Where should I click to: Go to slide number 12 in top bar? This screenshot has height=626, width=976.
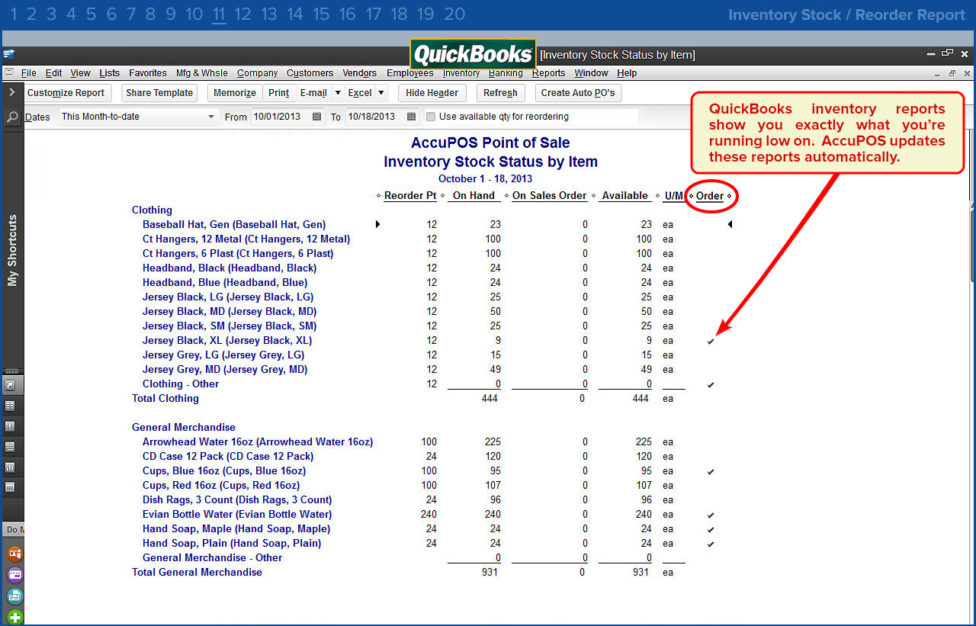243,14
